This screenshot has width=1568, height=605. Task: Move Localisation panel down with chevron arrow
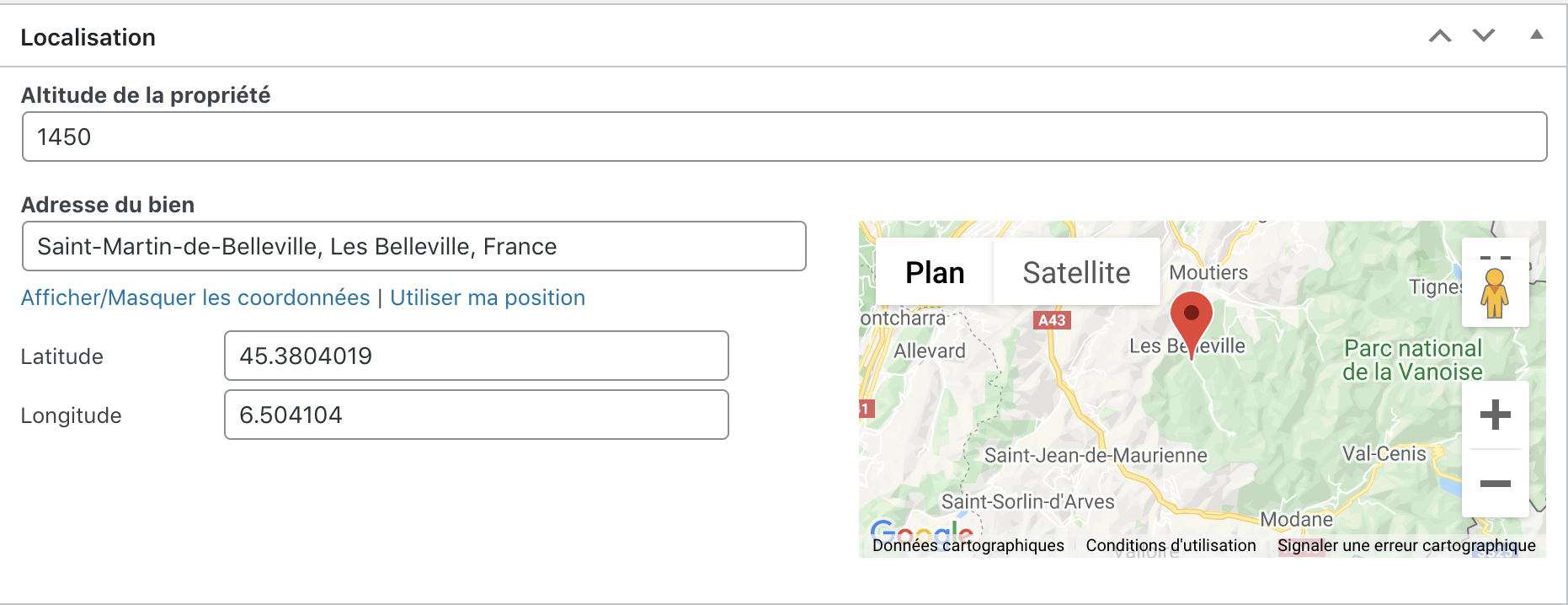pyautogui.click(x=1484, y=35)
